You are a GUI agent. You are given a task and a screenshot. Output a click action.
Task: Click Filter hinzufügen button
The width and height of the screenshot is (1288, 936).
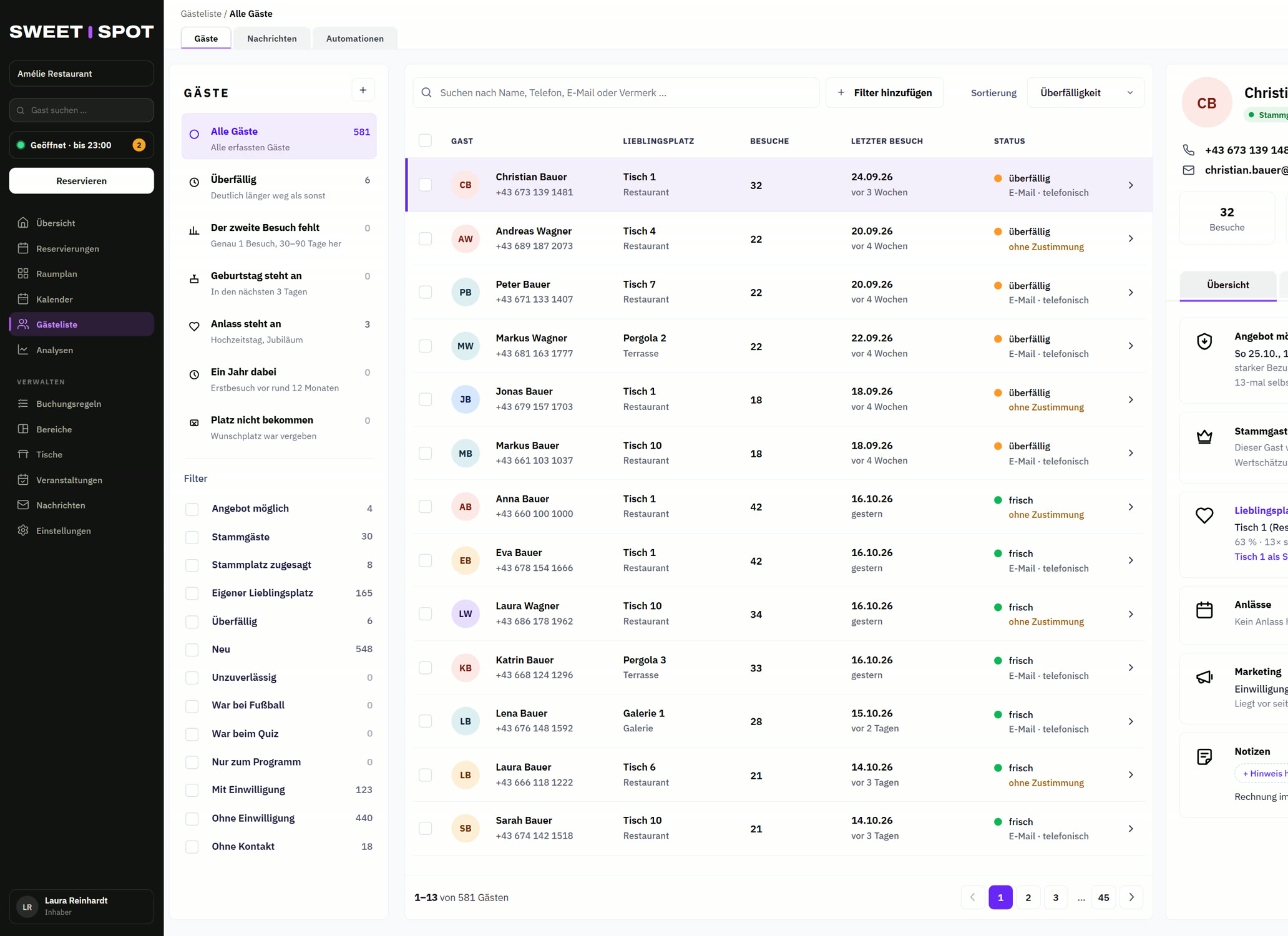click(x=885, y=92)
